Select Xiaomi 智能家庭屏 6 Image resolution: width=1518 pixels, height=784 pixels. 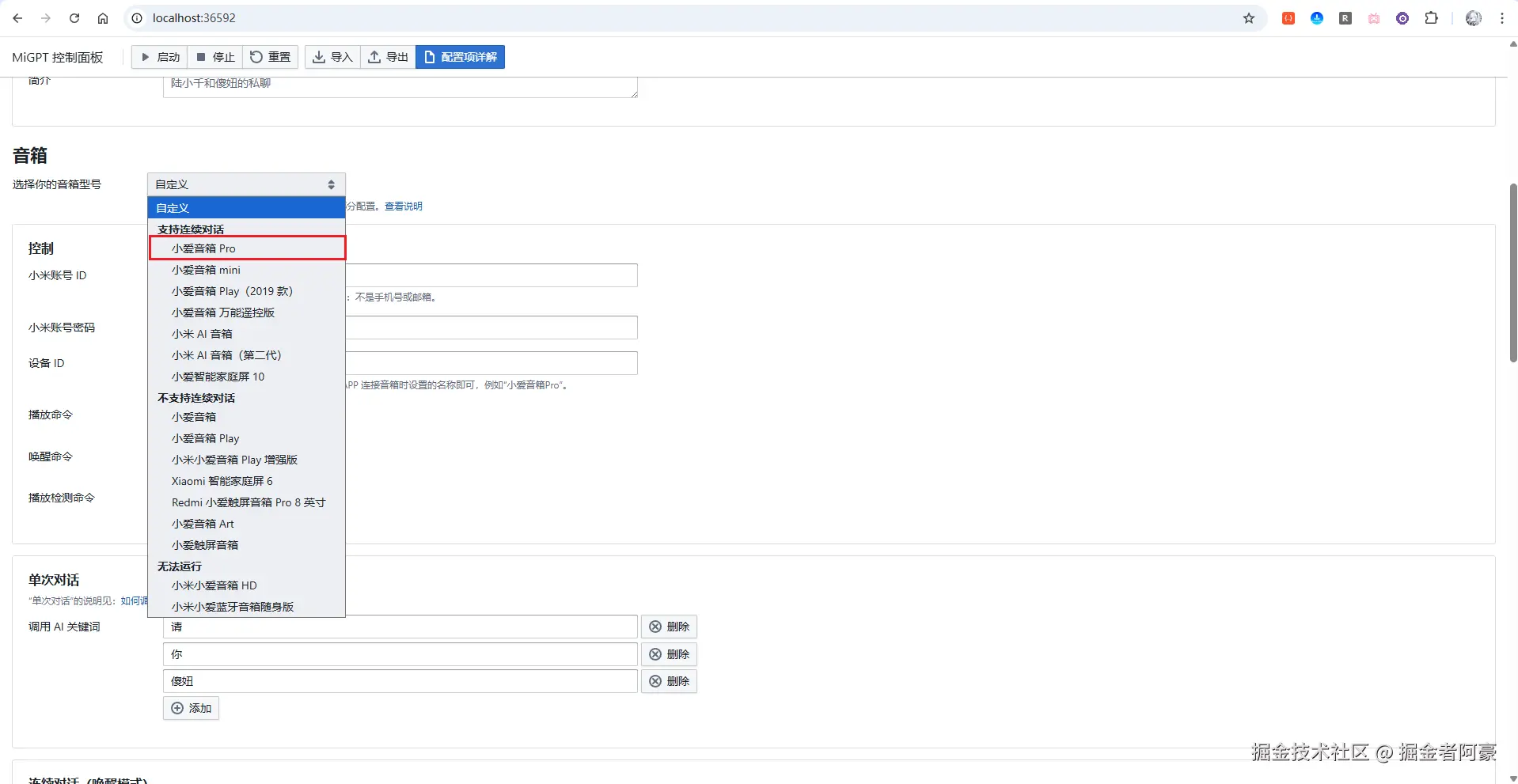pyautogui.click(x=246, y=481)
